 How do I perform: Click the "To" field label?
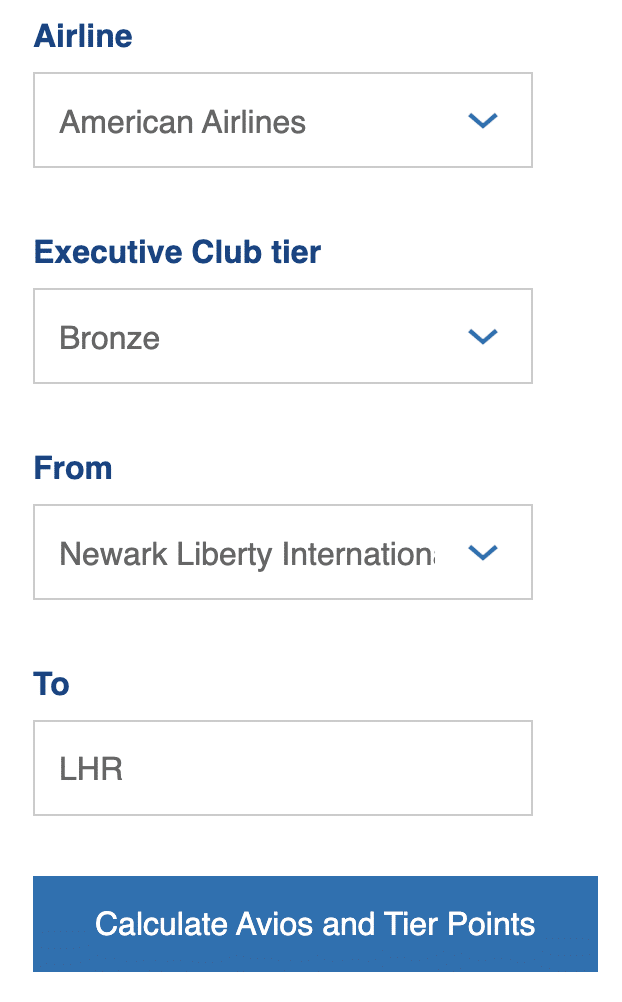(x=52, y=684)
